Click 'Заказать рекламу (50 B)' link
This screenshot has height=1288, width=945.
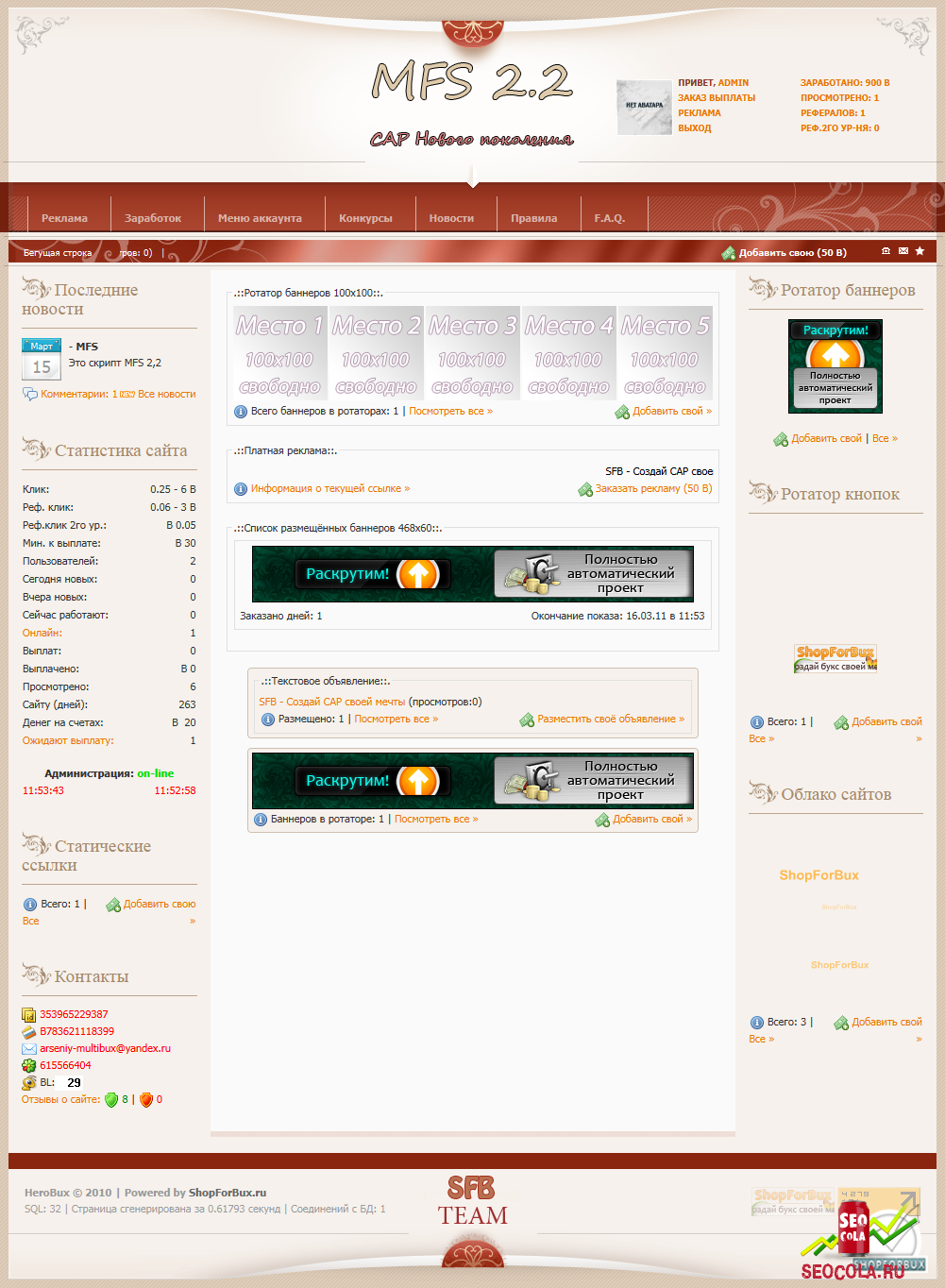pos(652,489)
